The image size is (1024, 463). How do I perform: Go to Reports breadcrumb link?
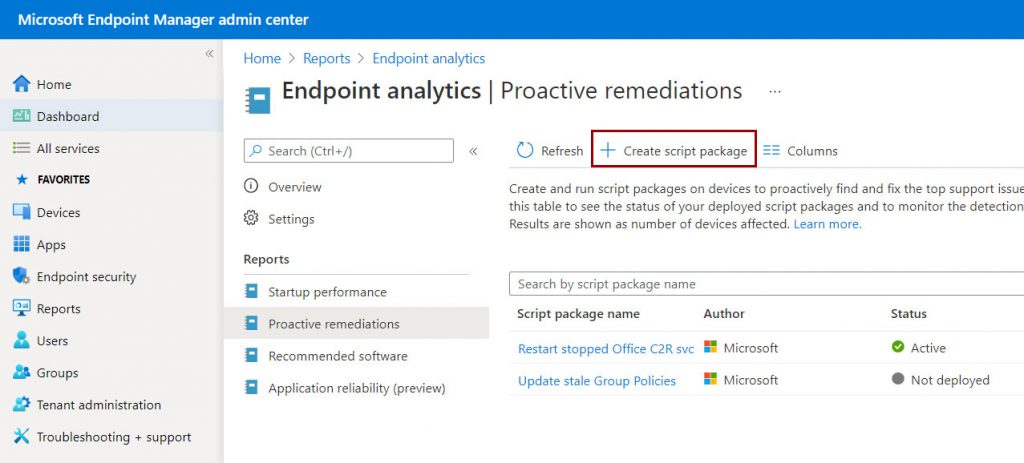[x=327, y=58]
